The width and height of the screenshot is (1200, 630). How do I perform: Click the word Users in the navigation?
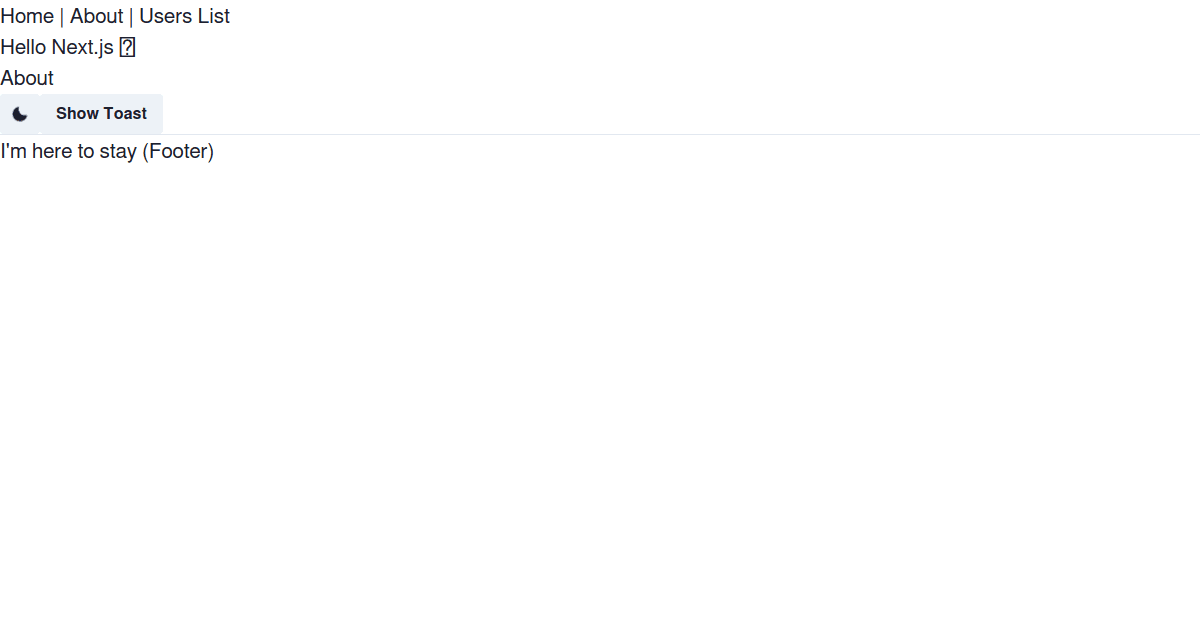pos(165,16)
